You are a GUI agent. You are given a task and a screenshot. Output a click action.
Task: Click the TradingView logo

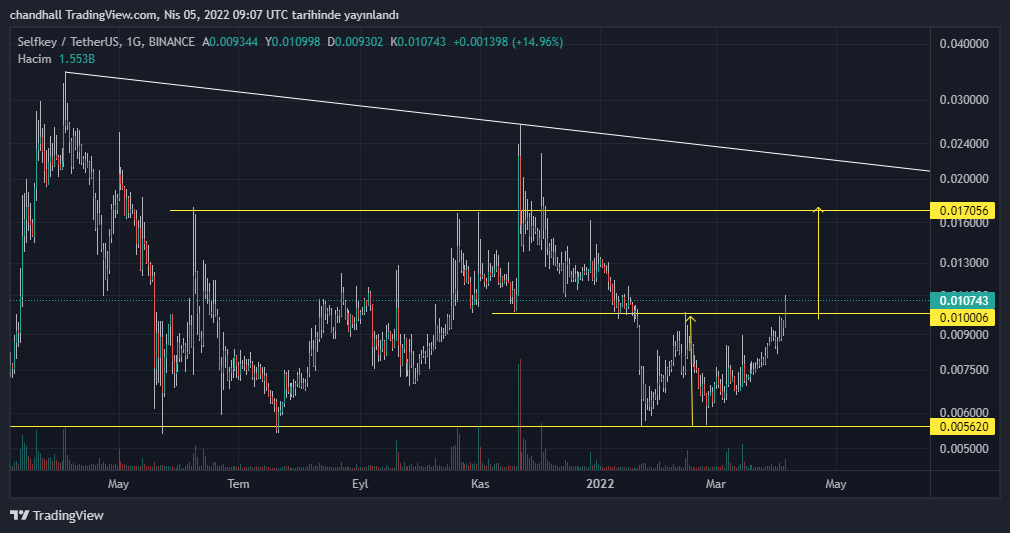[x=57, y=516]
